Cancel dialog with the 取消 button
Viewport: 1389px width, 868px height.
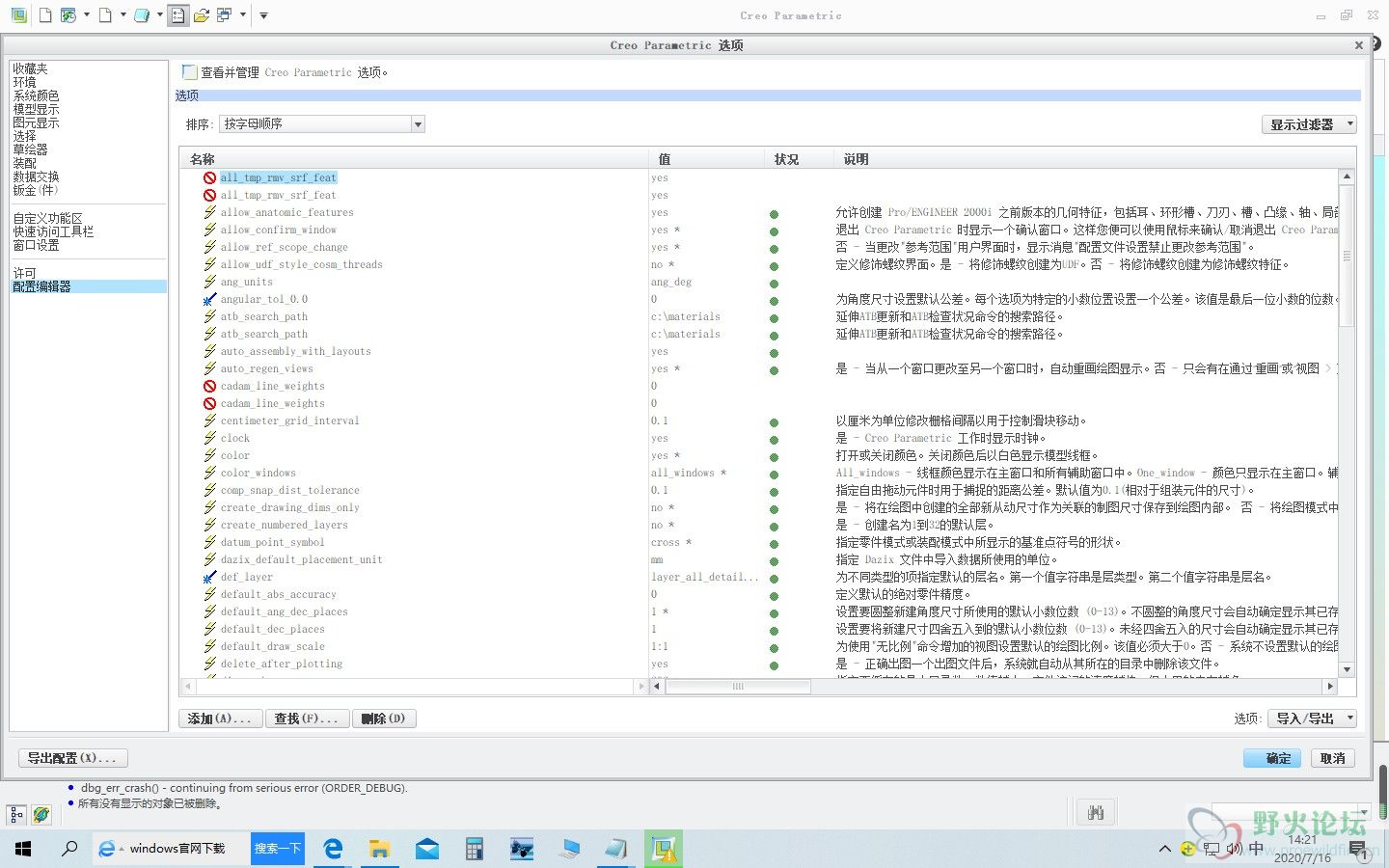1332,758
